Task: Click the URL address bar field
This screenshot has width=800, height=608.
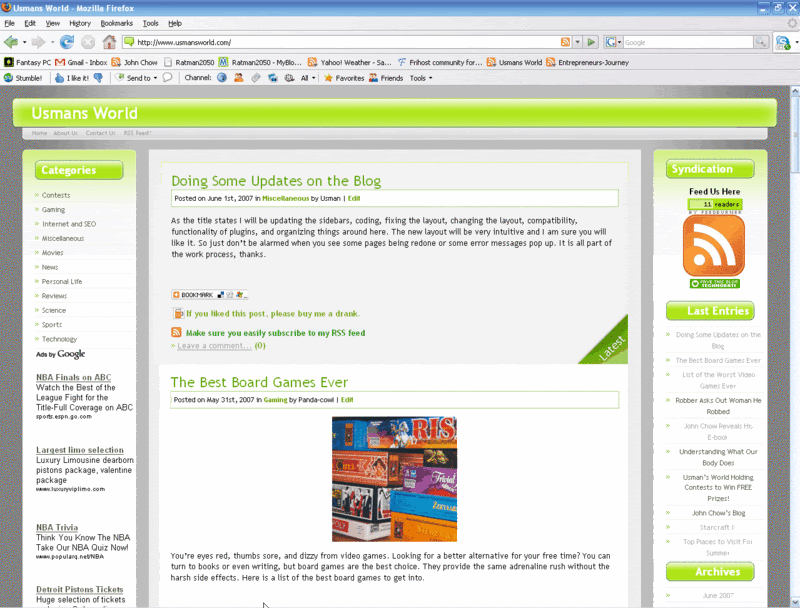Action: coord(340,42)
